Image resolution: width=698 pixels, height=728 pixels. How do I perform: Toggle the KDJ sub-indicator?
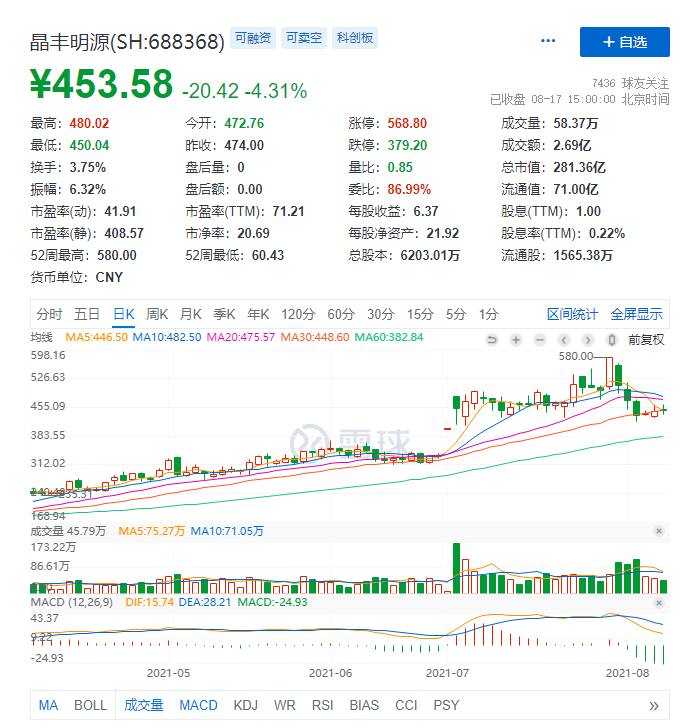(x=246, y=706)
